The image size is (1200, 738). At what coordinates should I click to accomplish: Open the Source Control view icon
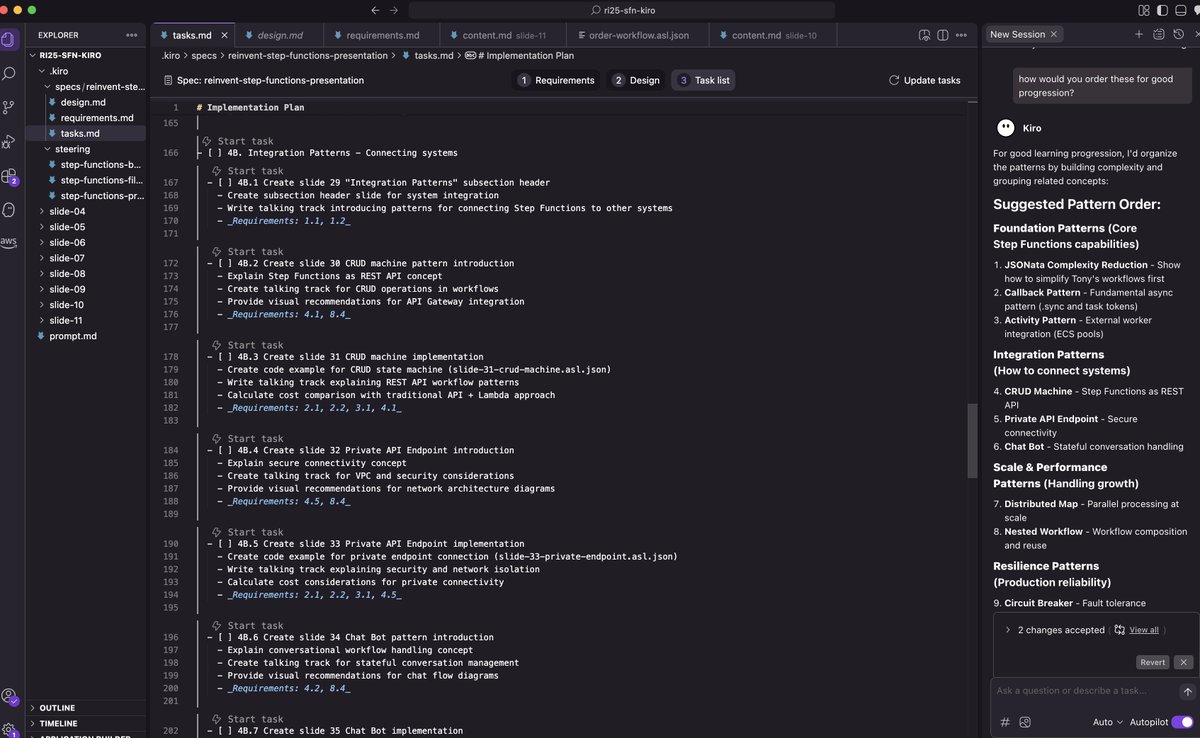tap(9, 107)
